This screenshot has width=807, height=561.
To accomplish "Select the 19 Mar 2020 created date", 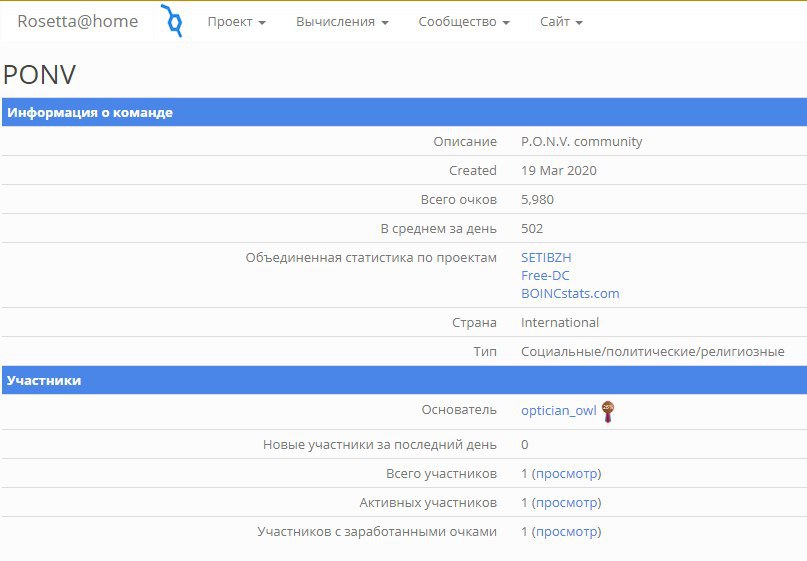I will [559, 170].
